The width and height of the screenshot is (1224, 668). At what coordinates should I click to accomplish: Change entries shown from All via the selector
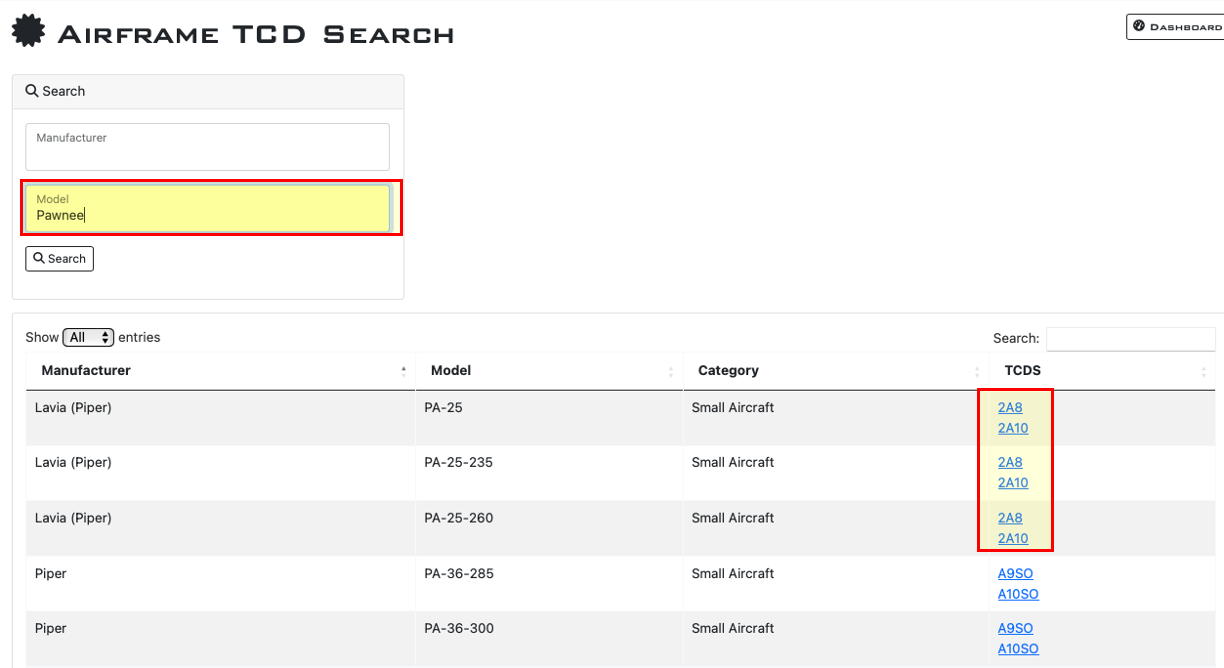[x=88, y=337]
